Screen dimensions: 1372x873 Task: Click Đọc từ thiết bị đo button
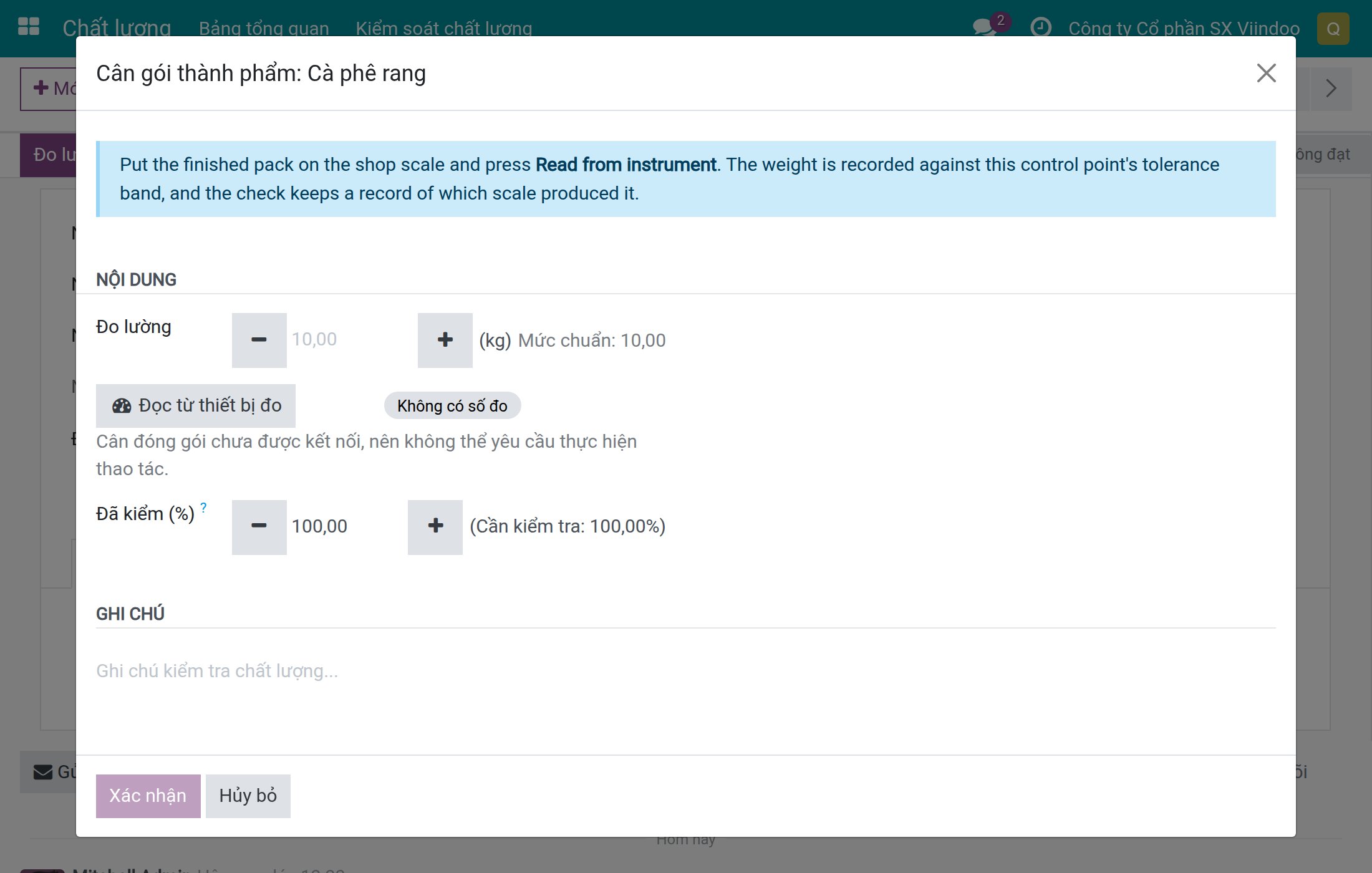(x=196, y=406)
